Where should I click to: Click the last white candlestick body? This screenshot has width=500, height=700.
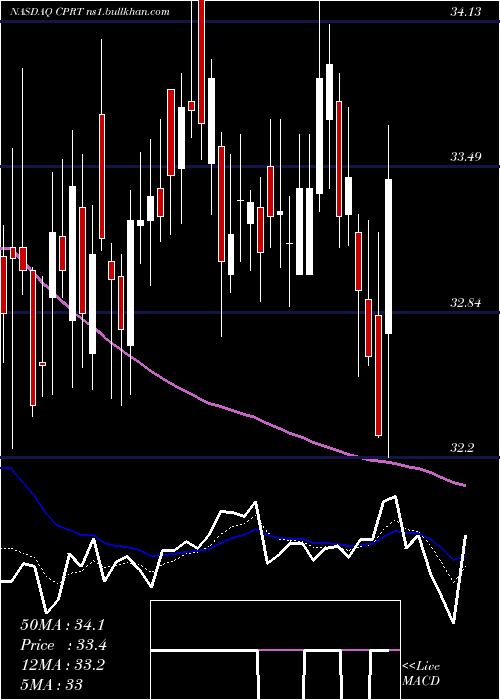388,256
